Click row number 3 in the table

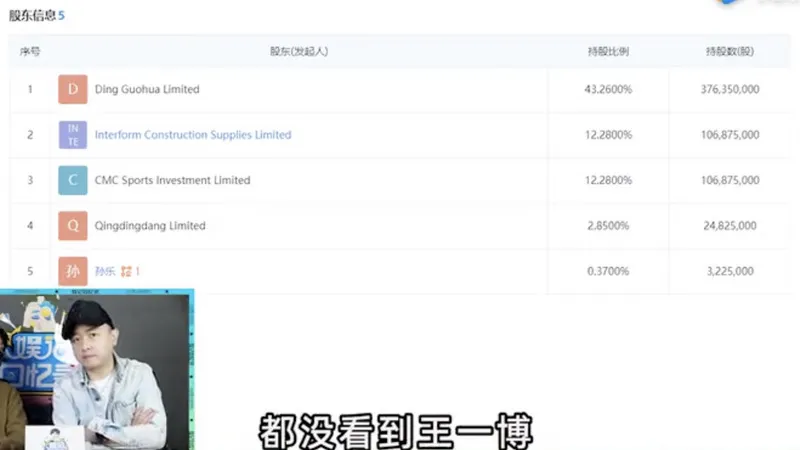point(30,180)
